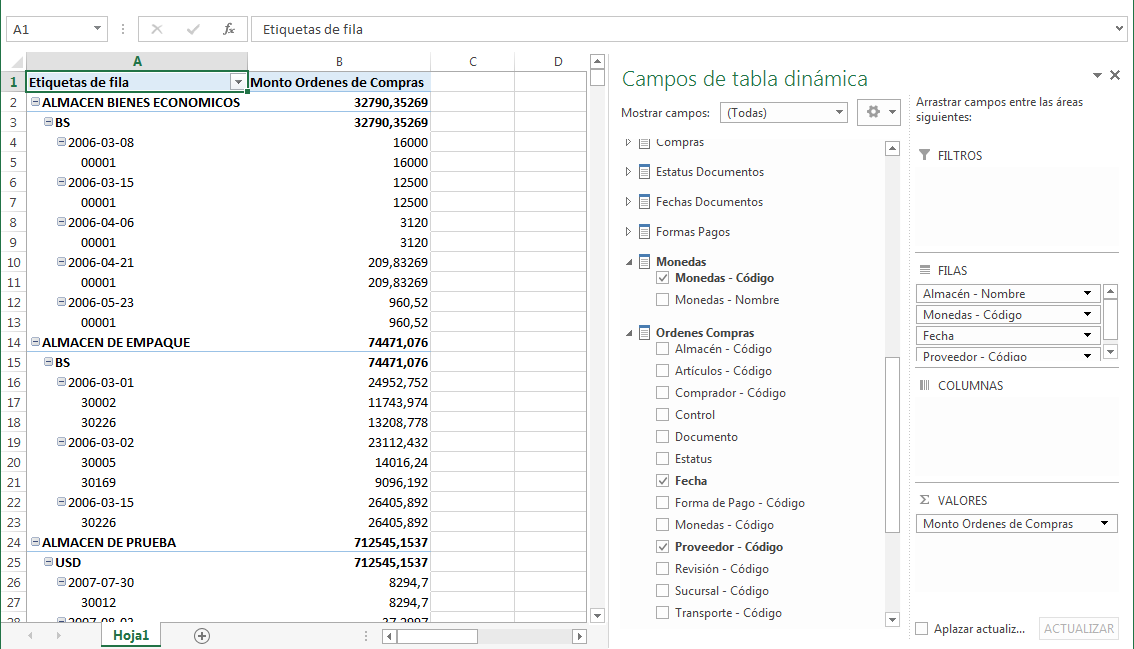This screenshot has width=1134, height=649.
Task: Select the Hoja1 sheet tab
Action: tap(130, 634)
